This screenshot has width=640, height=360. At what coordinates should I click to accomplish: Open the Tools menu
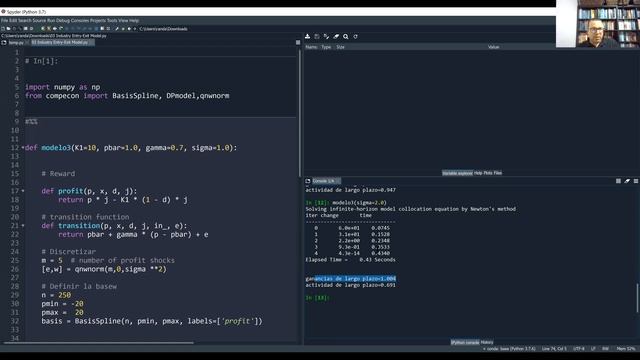coord(112,20)
